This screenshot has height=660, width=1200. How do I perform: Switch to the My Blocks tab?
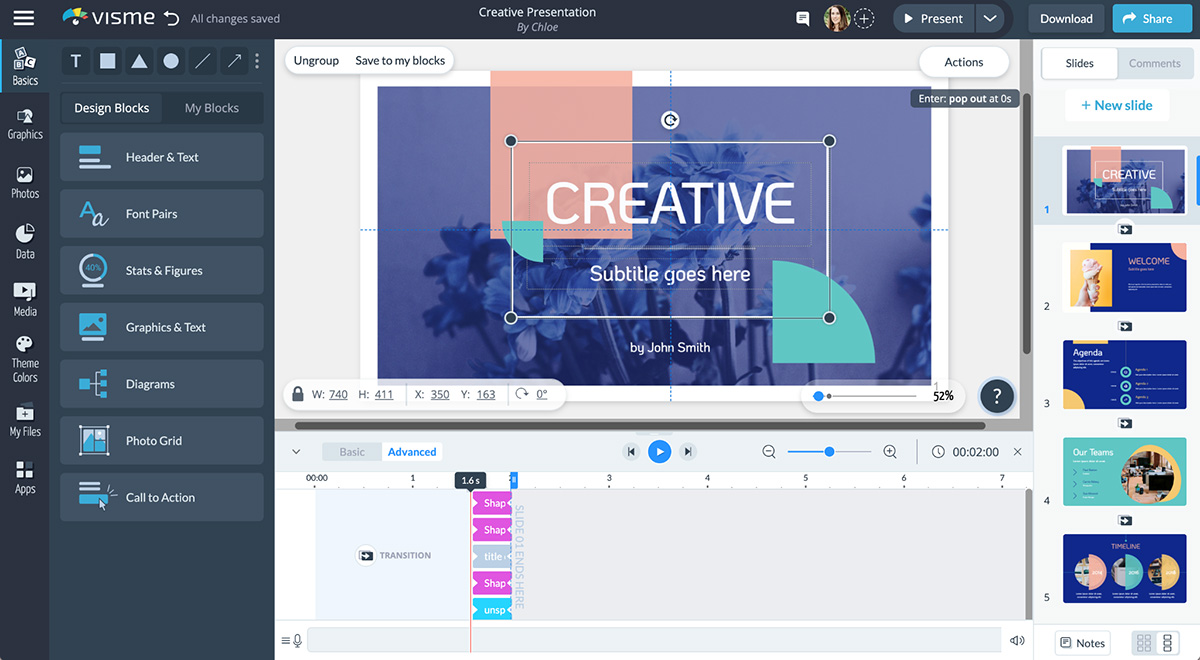[211, 107]
